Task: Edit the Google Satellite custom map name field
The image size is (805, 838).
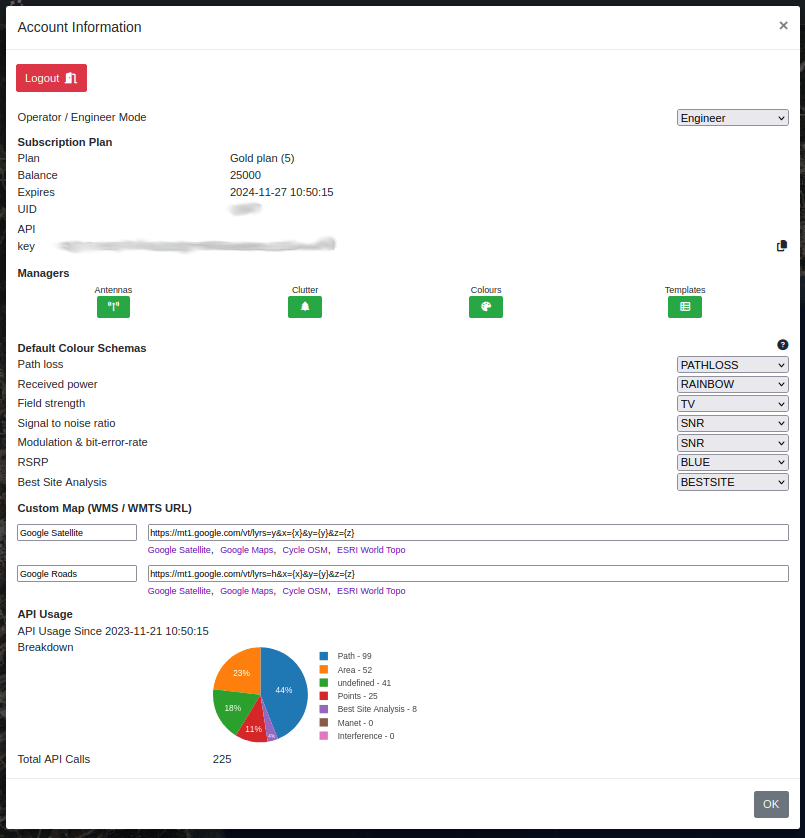Action: pyautogui.click(x=76, y=532)
